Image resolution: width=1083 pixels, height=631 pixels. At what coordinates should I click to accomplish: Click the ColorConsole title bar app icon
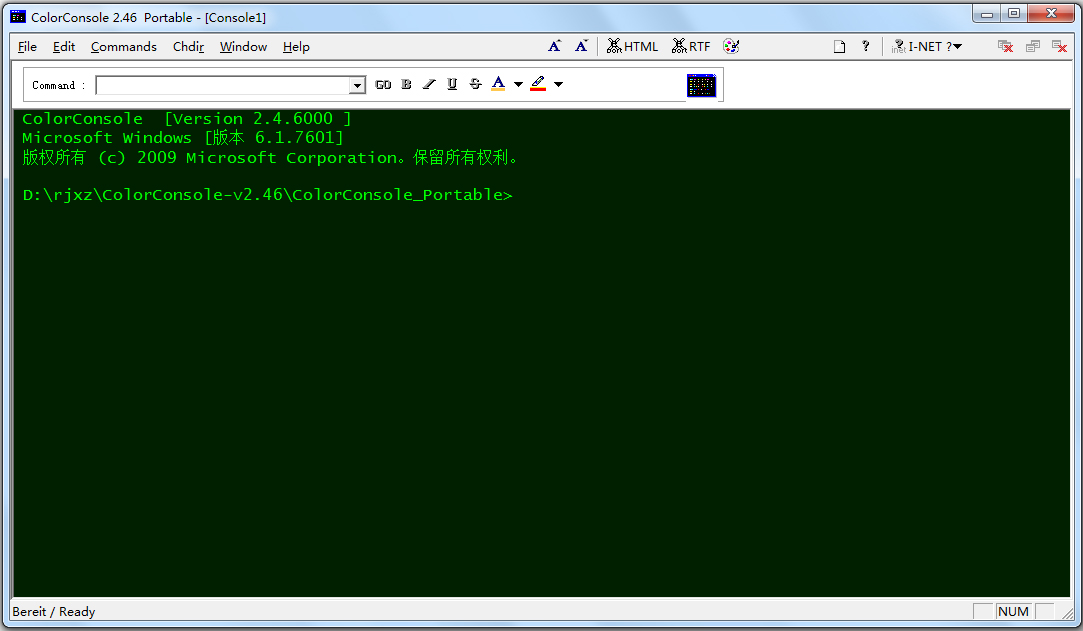coord(18,17)
